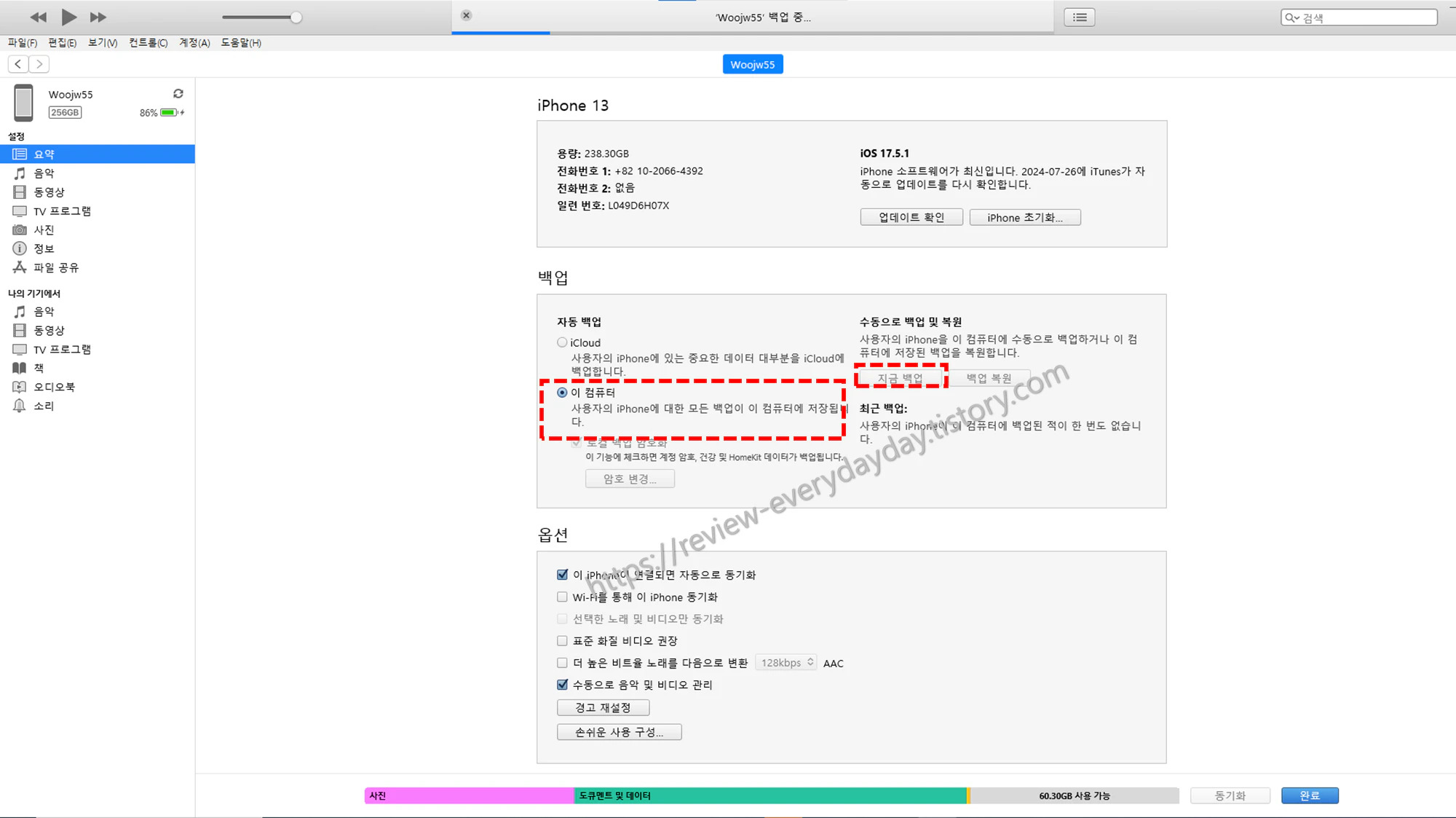
Task: Uncheck 수동으로 음악 및 비디오 관리
Action: 562,684
